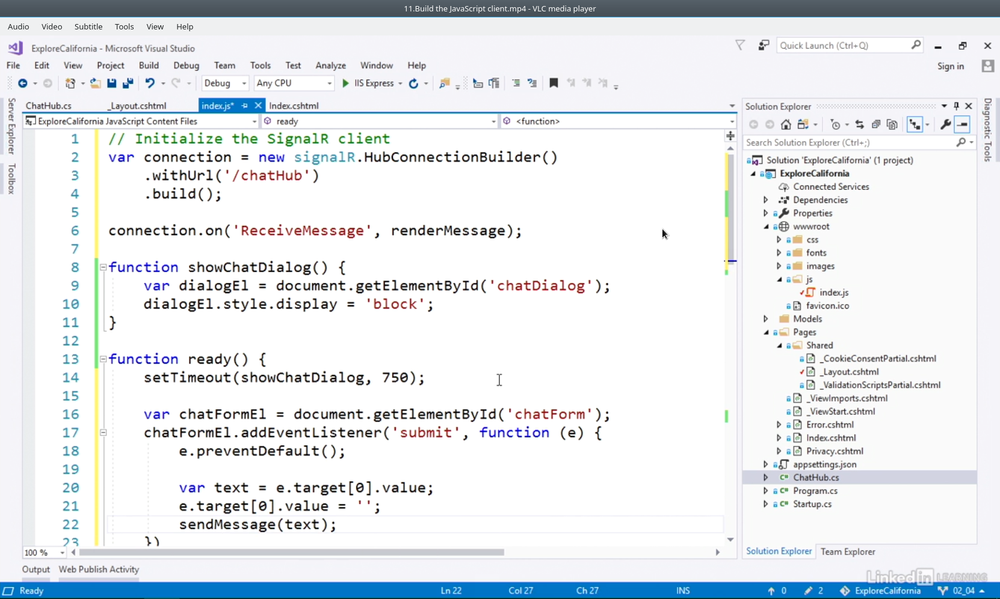Collapse the anonymous function outline at line 17
The image size is (1000, 599).
coord(103,433)
